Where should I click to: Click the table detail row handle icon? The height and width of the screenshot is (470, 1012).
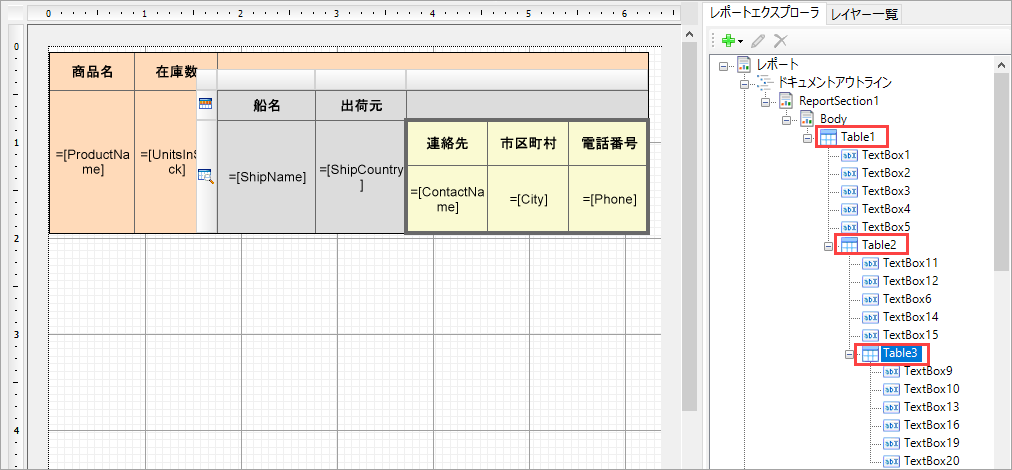point(206,176)
